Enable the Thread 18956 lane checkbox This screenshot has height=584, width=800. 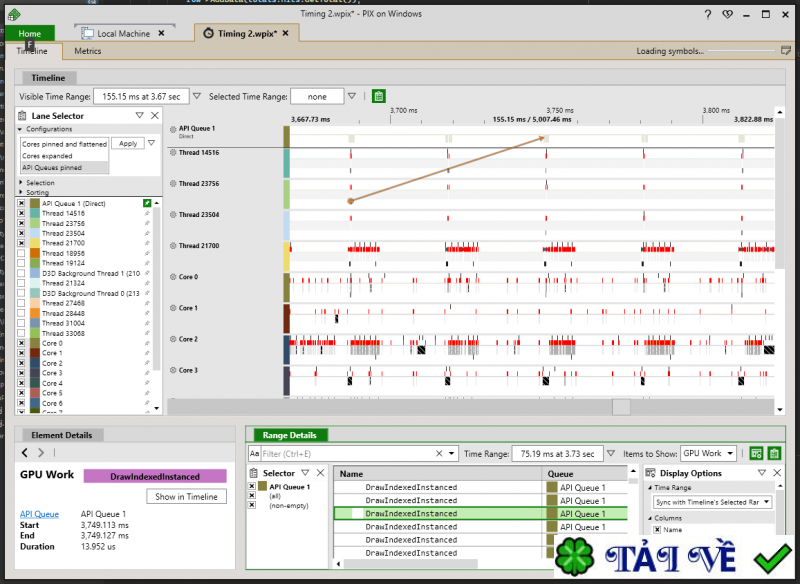pos(22,253)
